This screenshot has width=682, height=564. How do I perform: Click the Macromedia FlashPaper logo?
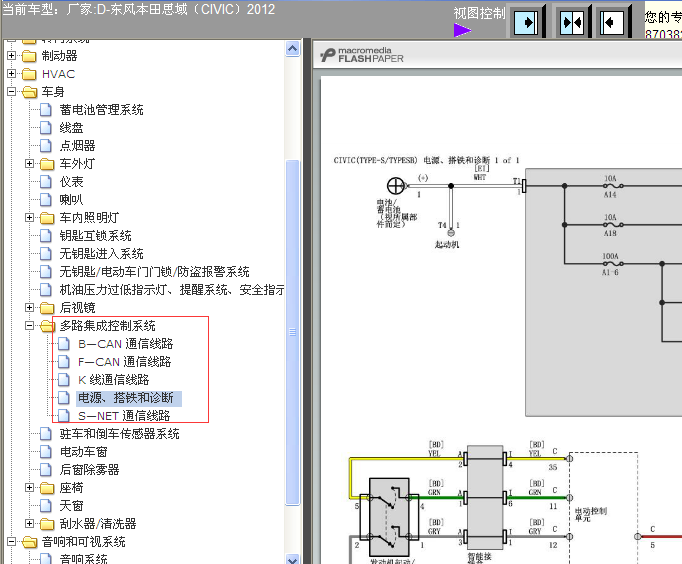362,55
